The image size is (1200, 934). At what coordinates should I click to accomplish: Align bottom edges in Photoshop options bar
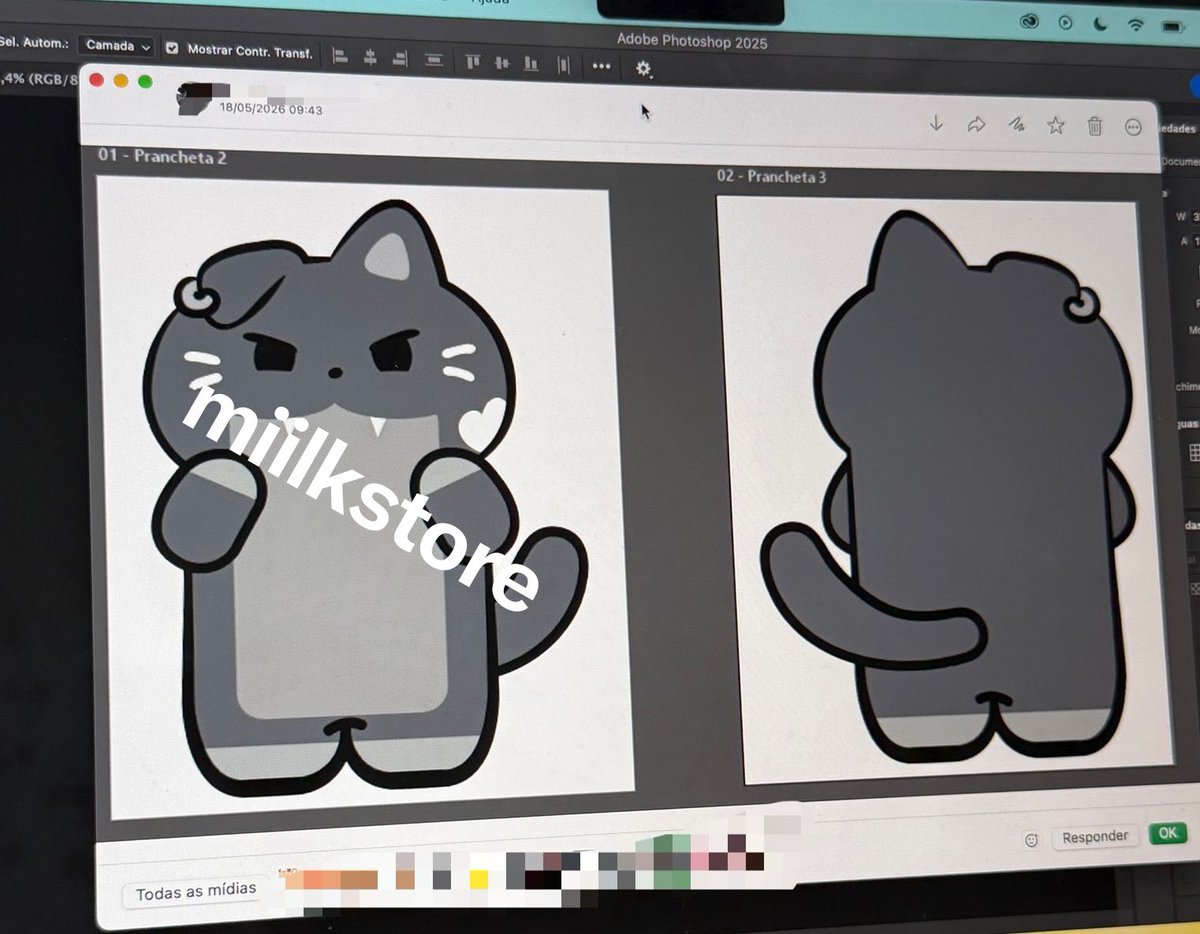pyautogui.click(x=532, y=63)
